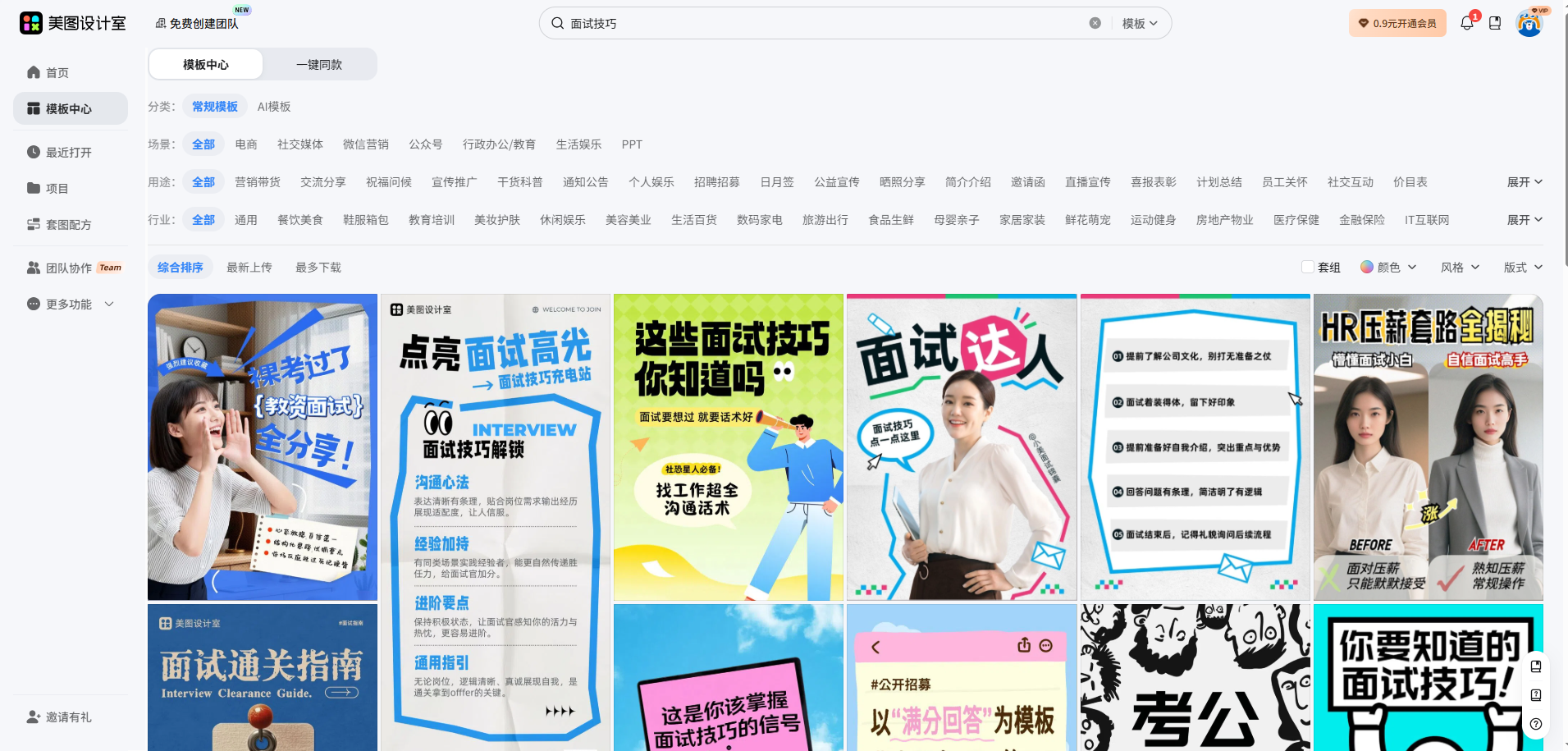Click 免费创建团队 link
1568x751 pixels.
pyautogui.click(x=197, y=24)
